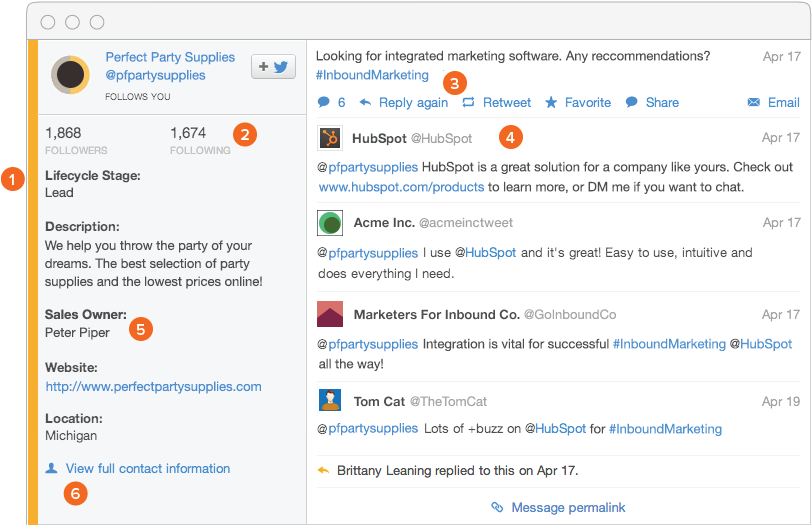Image resolution: width=812 pixels, height=526 pixels.
Task: Click the orange reply arrow beside Brittany Leaning
Action: (x=323, y=470)
